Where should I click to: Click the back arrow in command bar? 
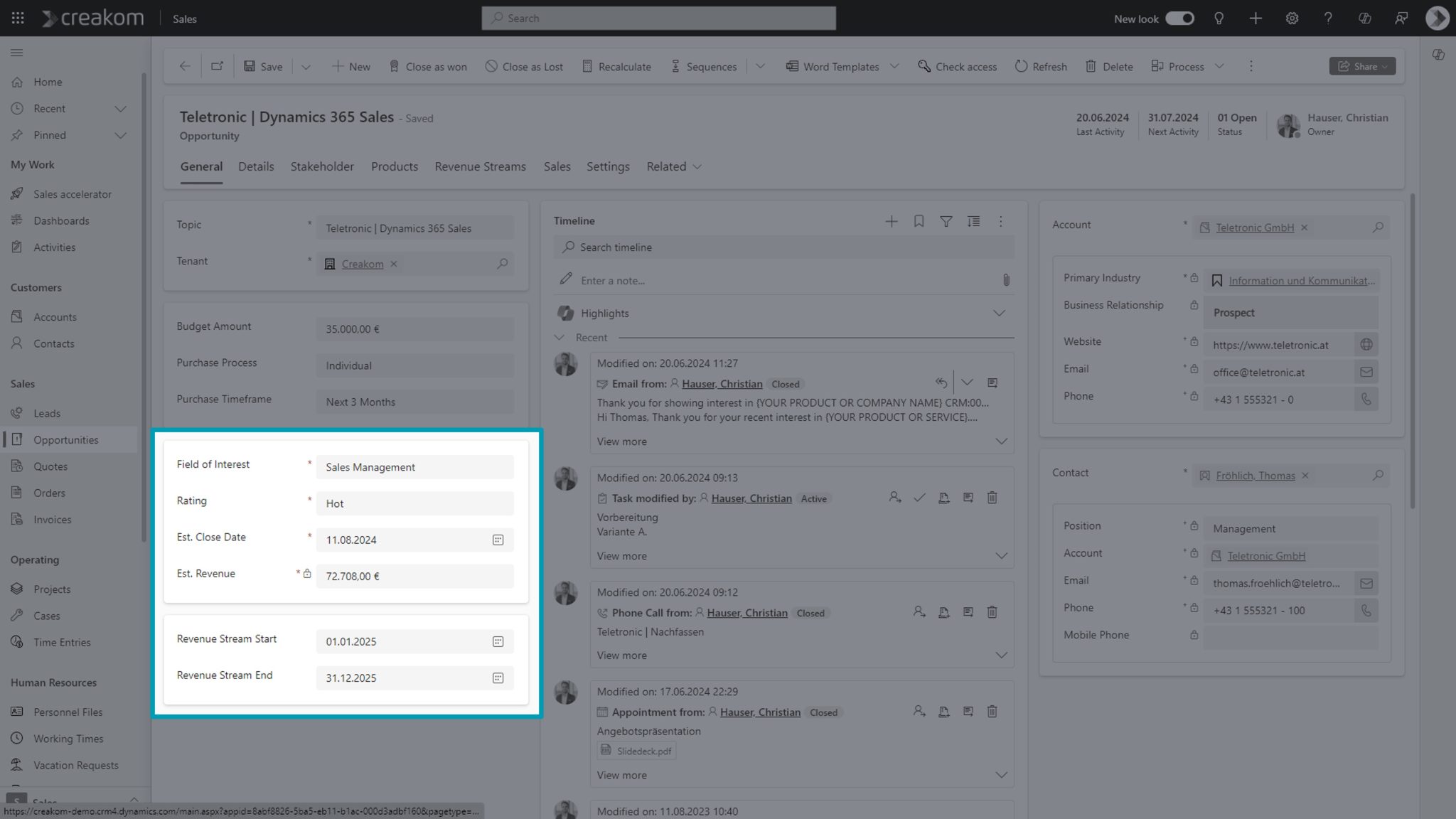tap(185, 66)
